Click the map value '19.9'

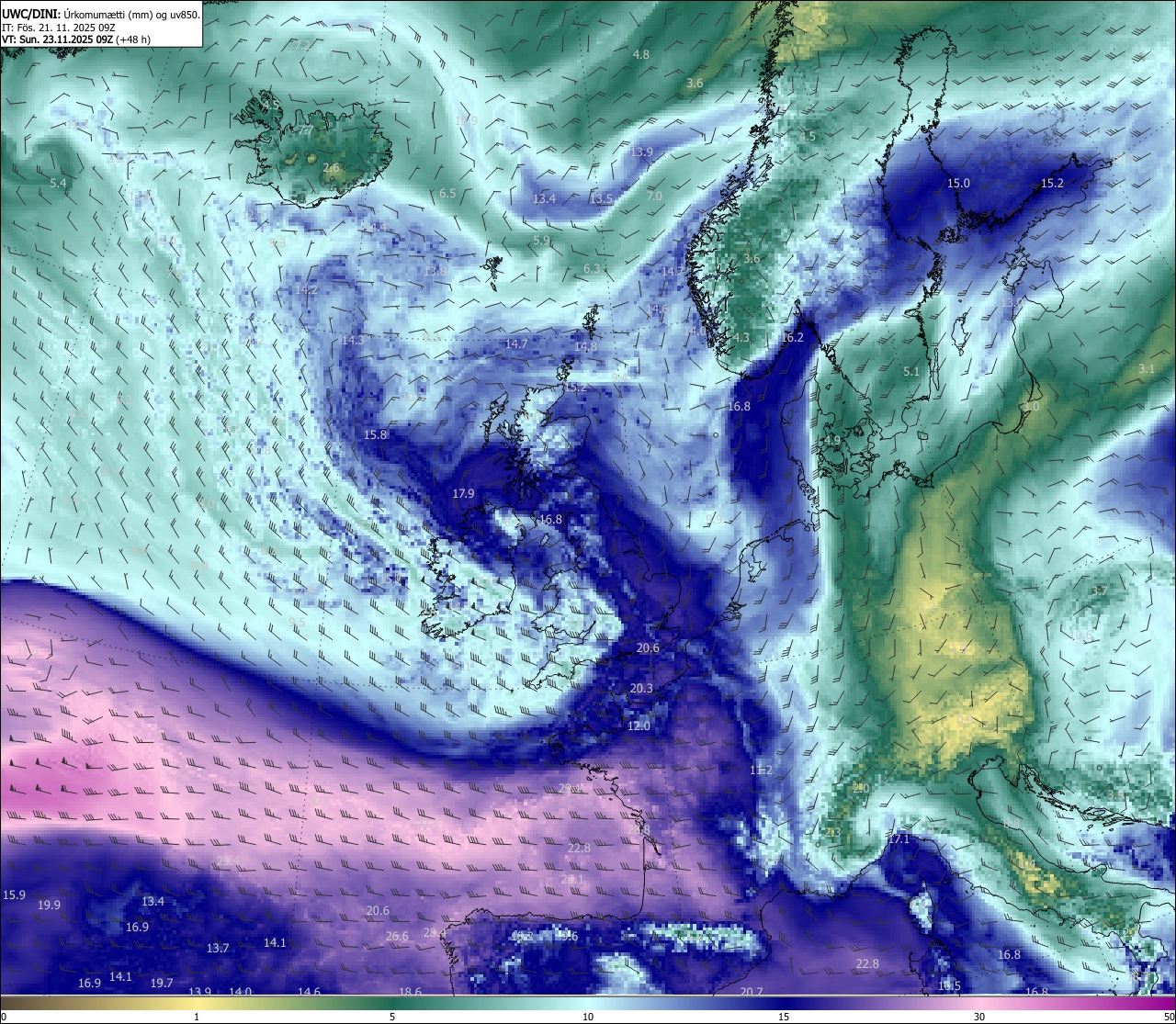pos(49,906)
